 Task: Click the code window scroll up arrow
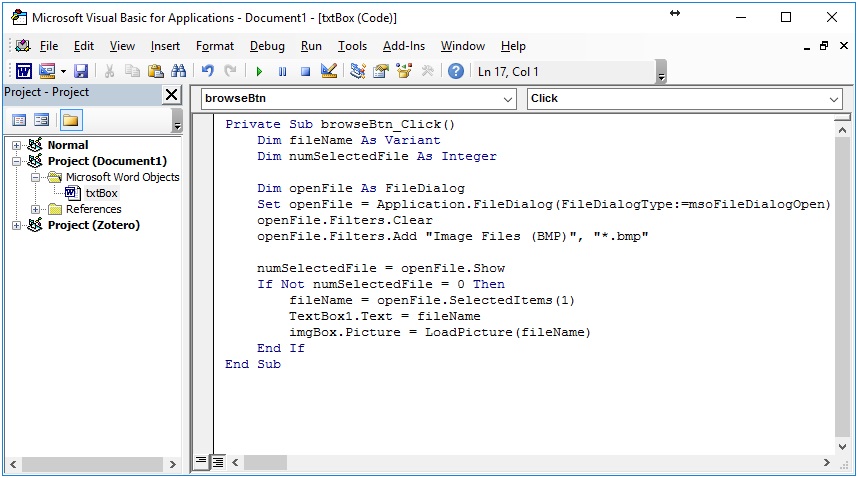pos(842,130)
